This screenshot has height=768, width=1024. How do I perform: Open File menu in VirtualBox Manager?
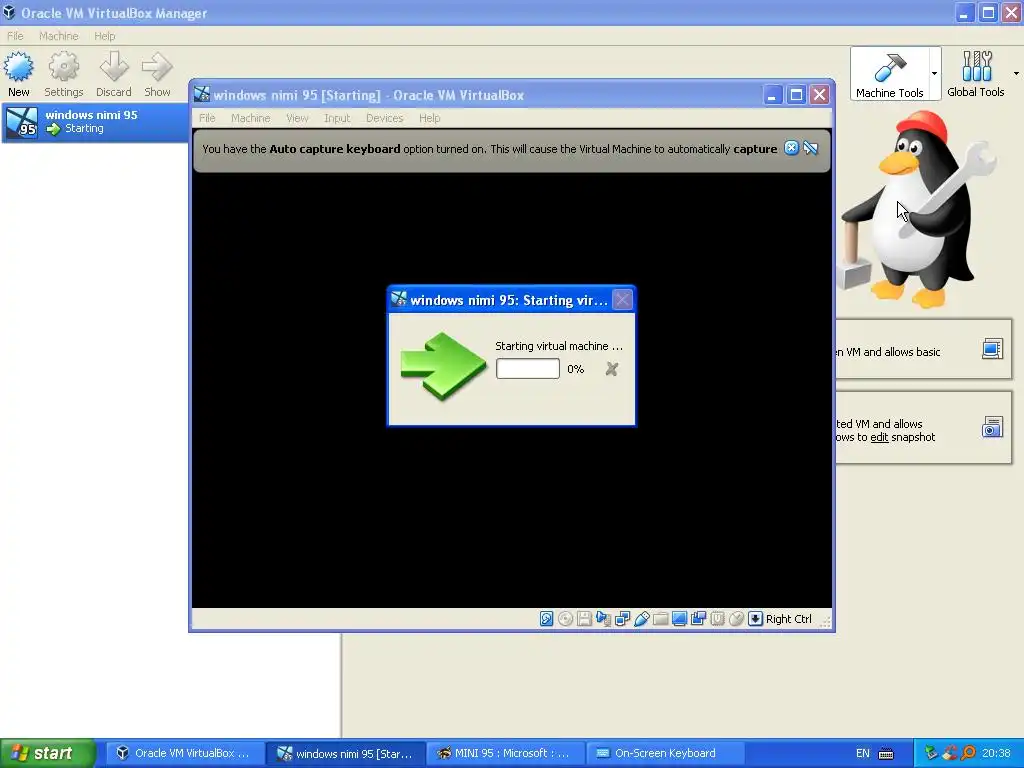15,36
